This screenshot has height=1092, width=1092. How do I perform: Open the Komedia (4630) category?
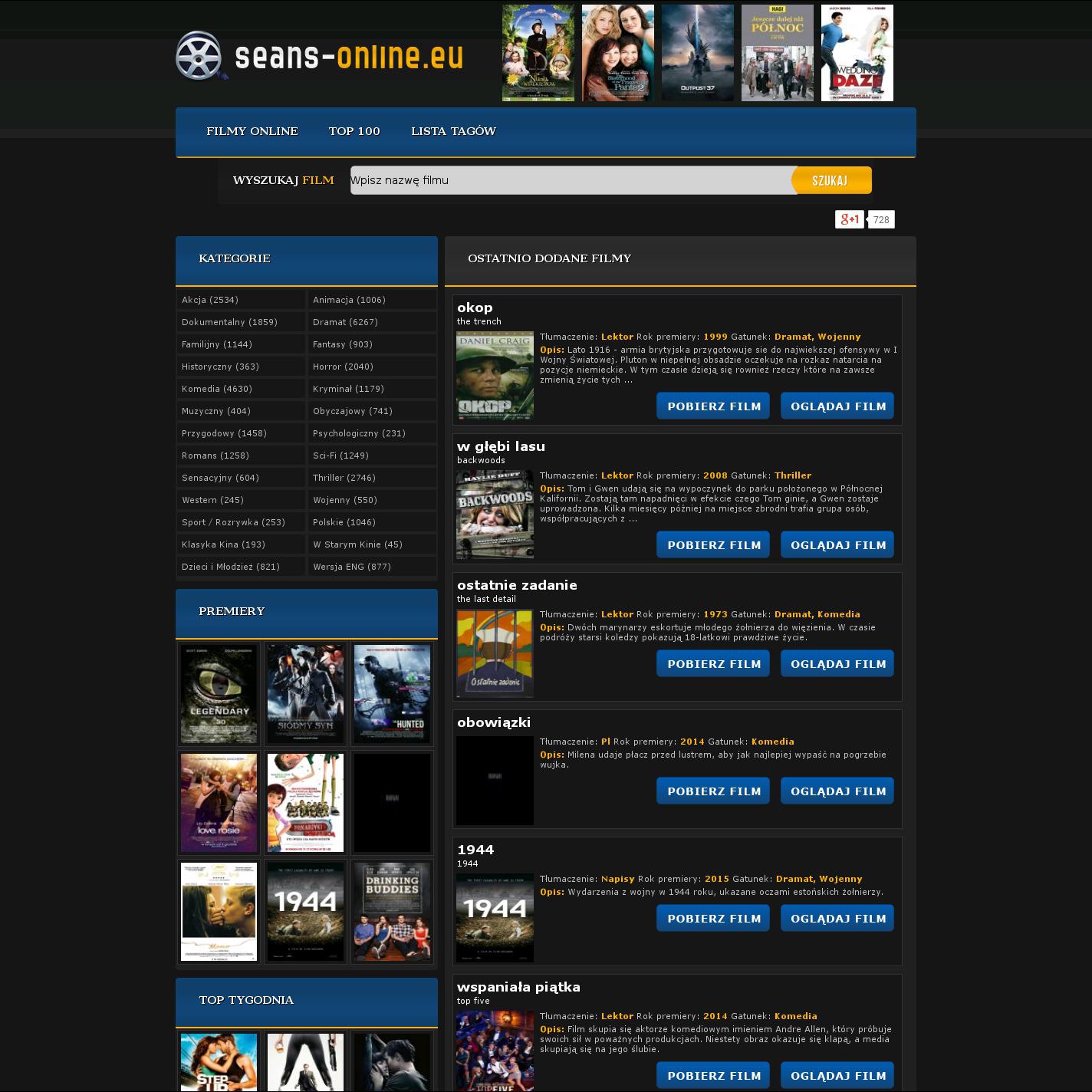point(217,389)
